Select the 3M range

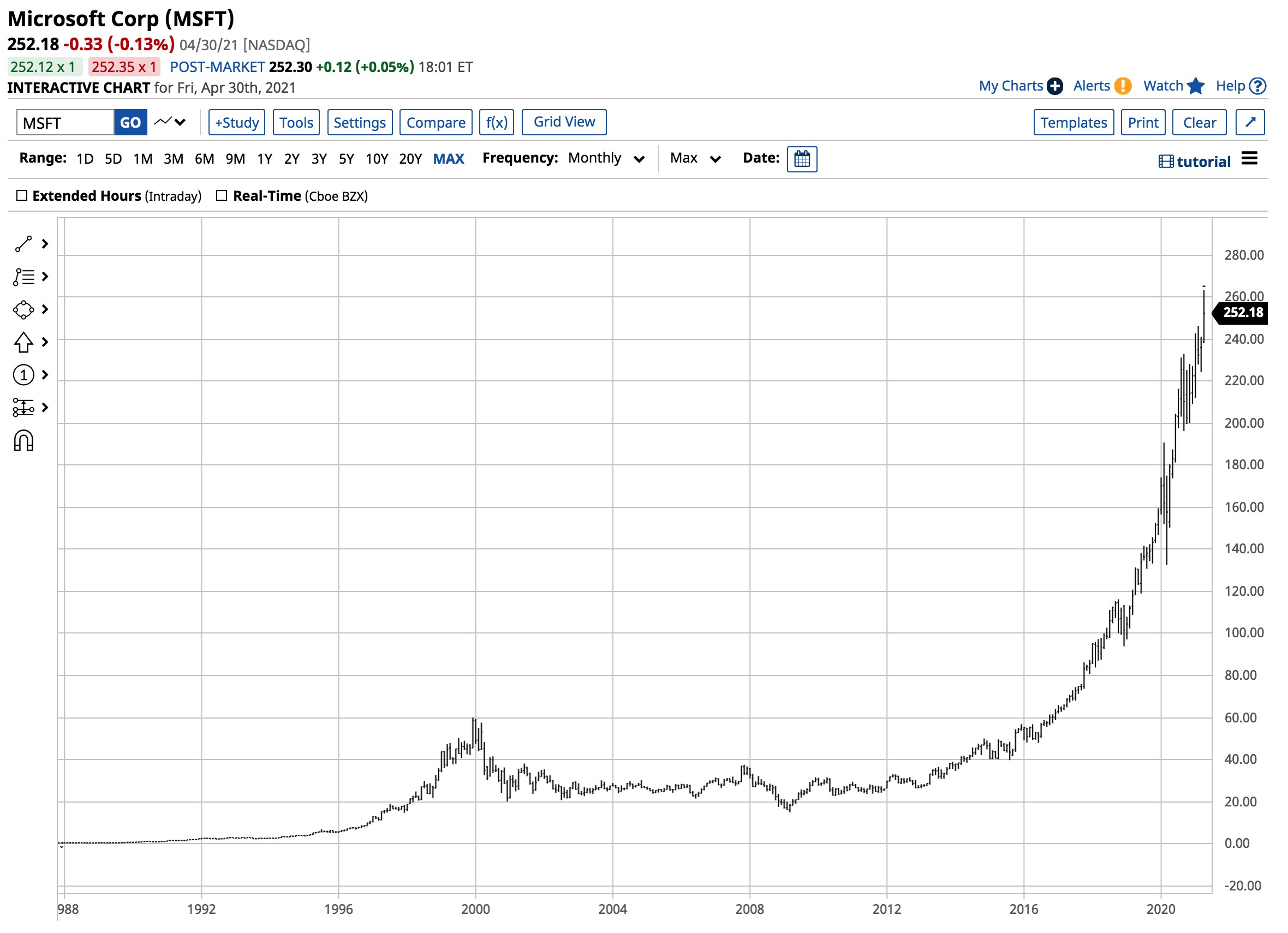174,159
